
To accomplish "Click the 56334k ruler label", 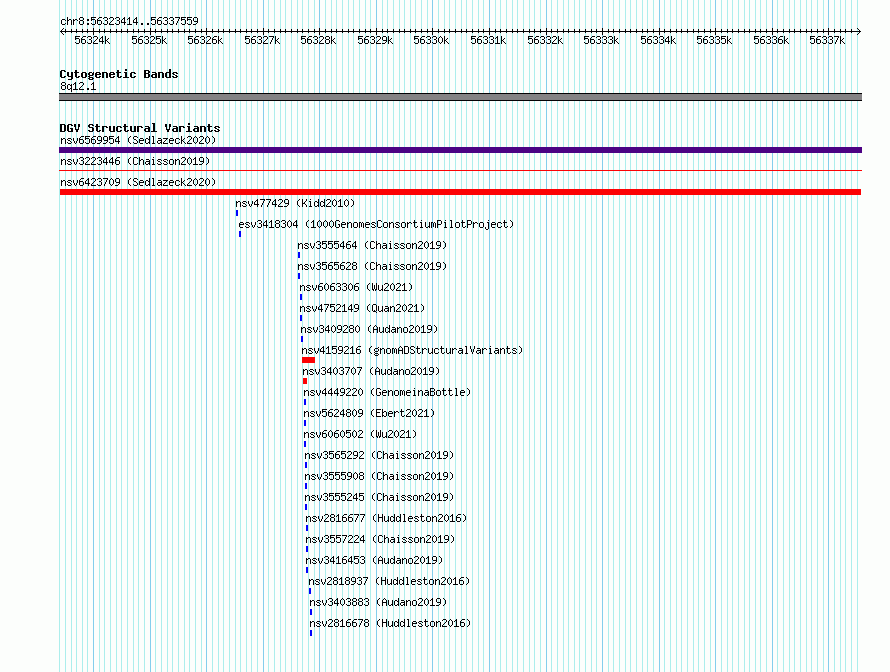I will (x=658, y=40).
